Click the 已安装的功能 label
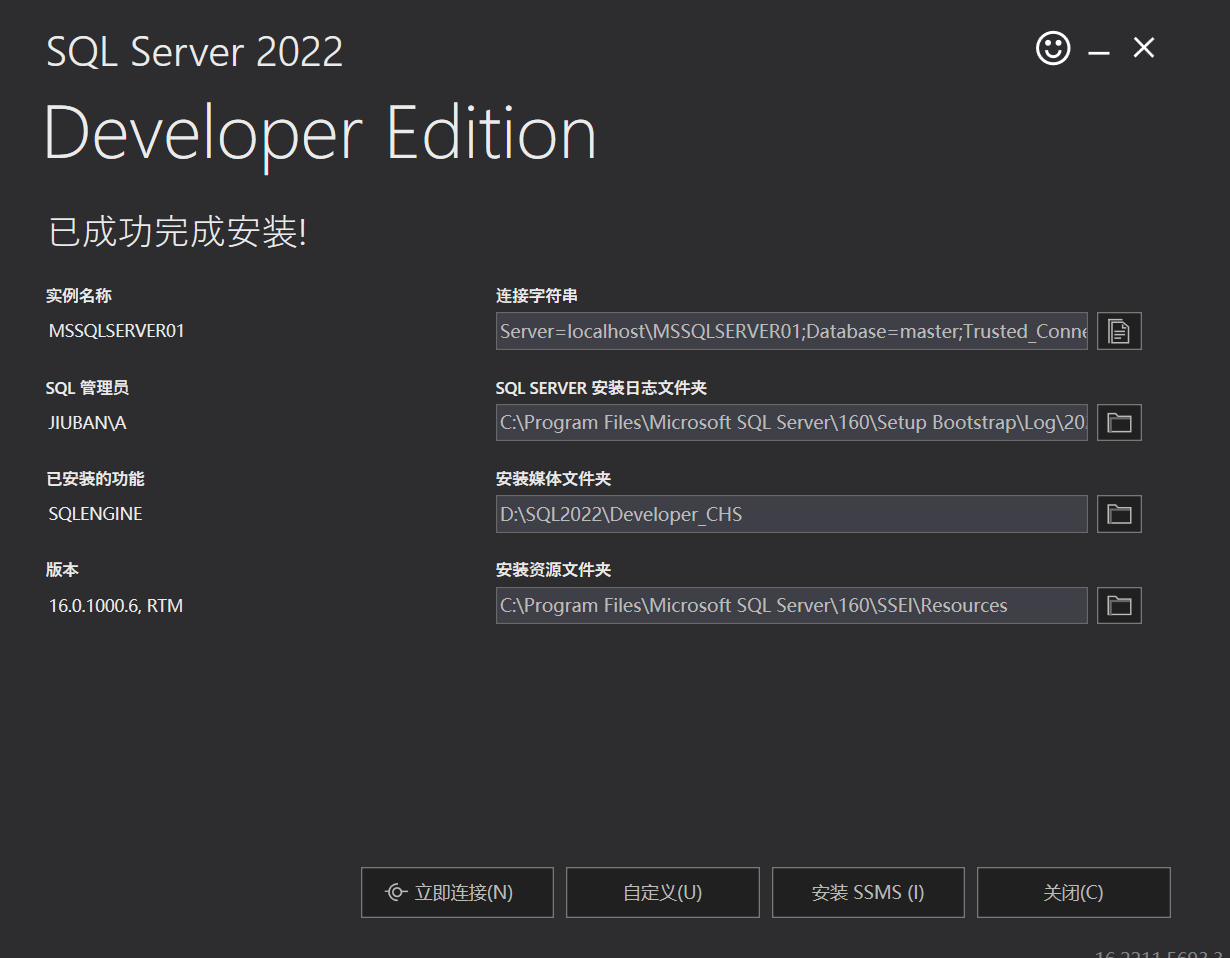Image resolution: width=1230 pixels, height=958 pixels. 95,479
